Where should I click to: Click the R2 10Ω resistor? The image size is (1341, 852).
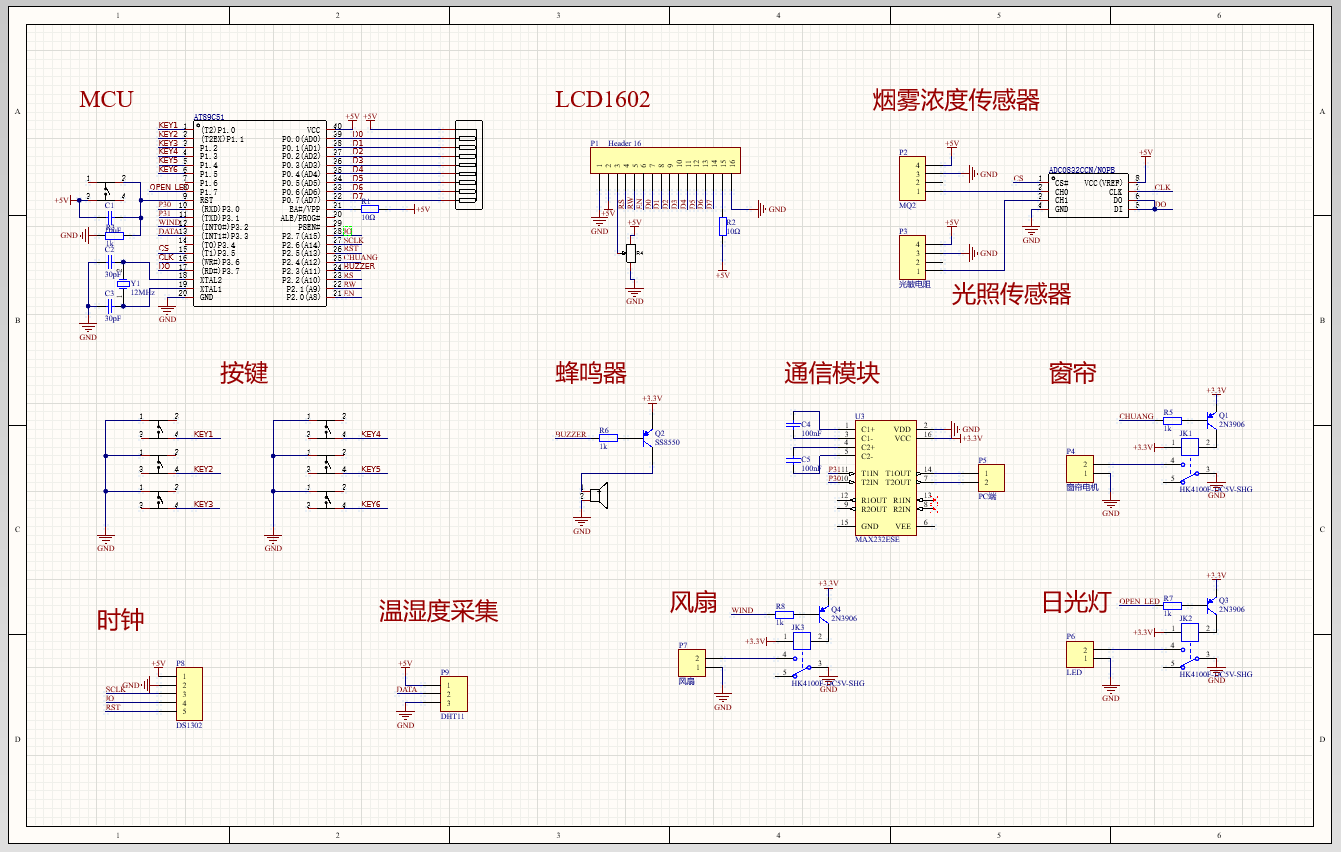point(722,227)
